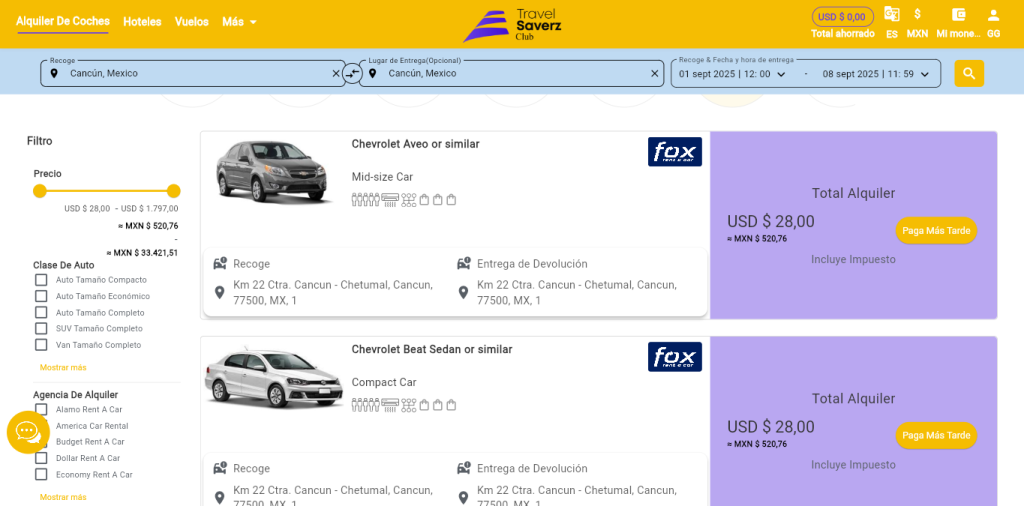Click the Chevrolet Beat Sedan car photo
This screenshot has width=1024, height=506.
pos(274,378)
